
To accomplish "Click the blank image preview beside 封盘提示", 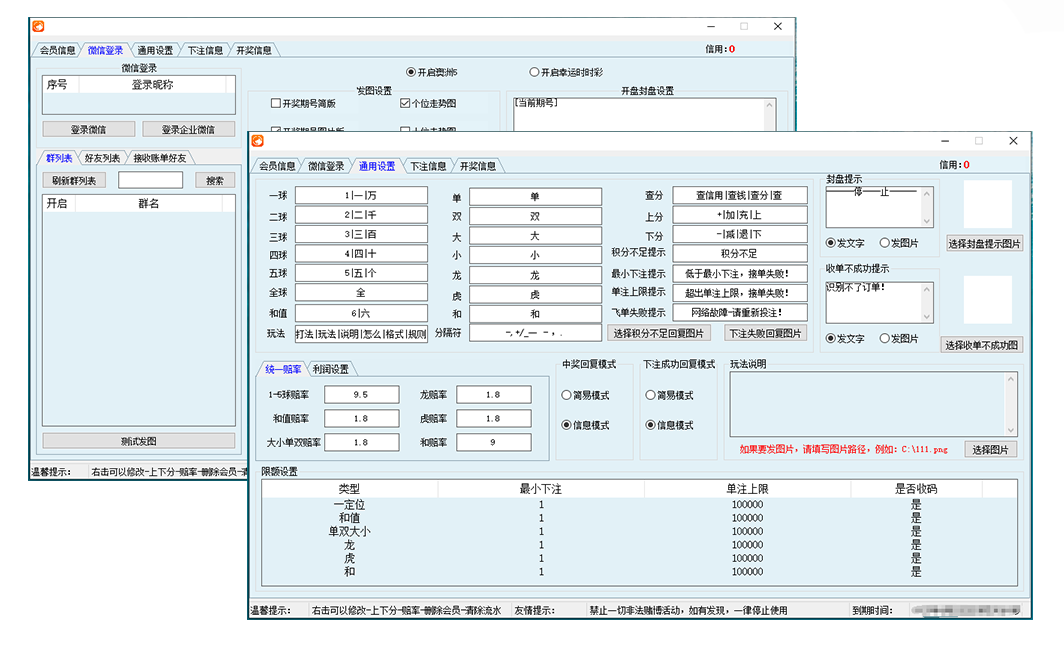I will click(x=986, y=204).
